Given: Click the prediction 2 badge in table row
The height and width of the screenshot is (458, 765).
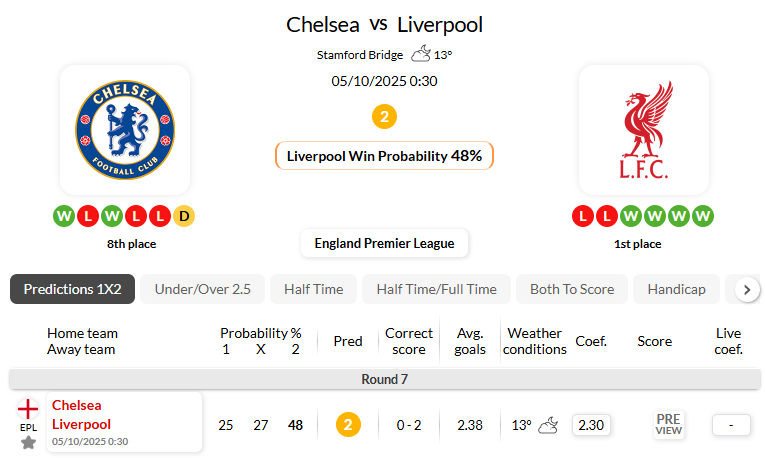Looking at the screenshot, I should [x=347, y=425].
